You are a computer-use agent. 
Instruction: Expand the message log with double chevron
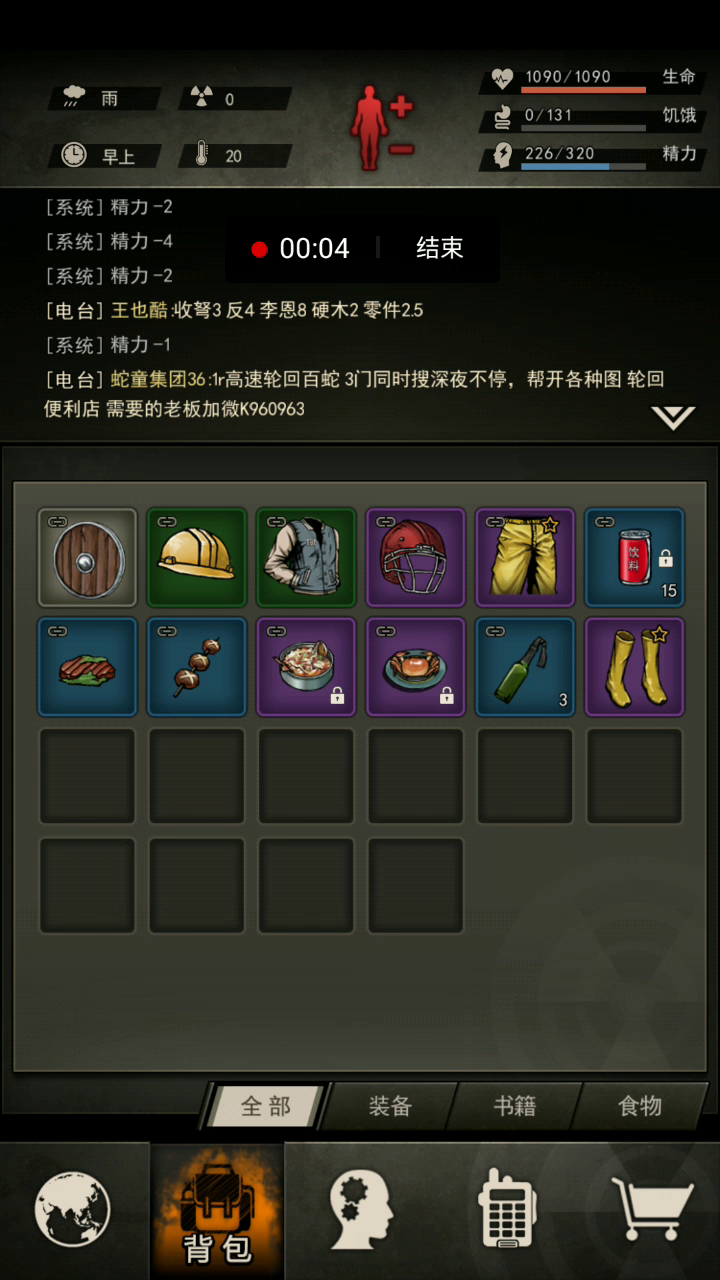(673, 416)
